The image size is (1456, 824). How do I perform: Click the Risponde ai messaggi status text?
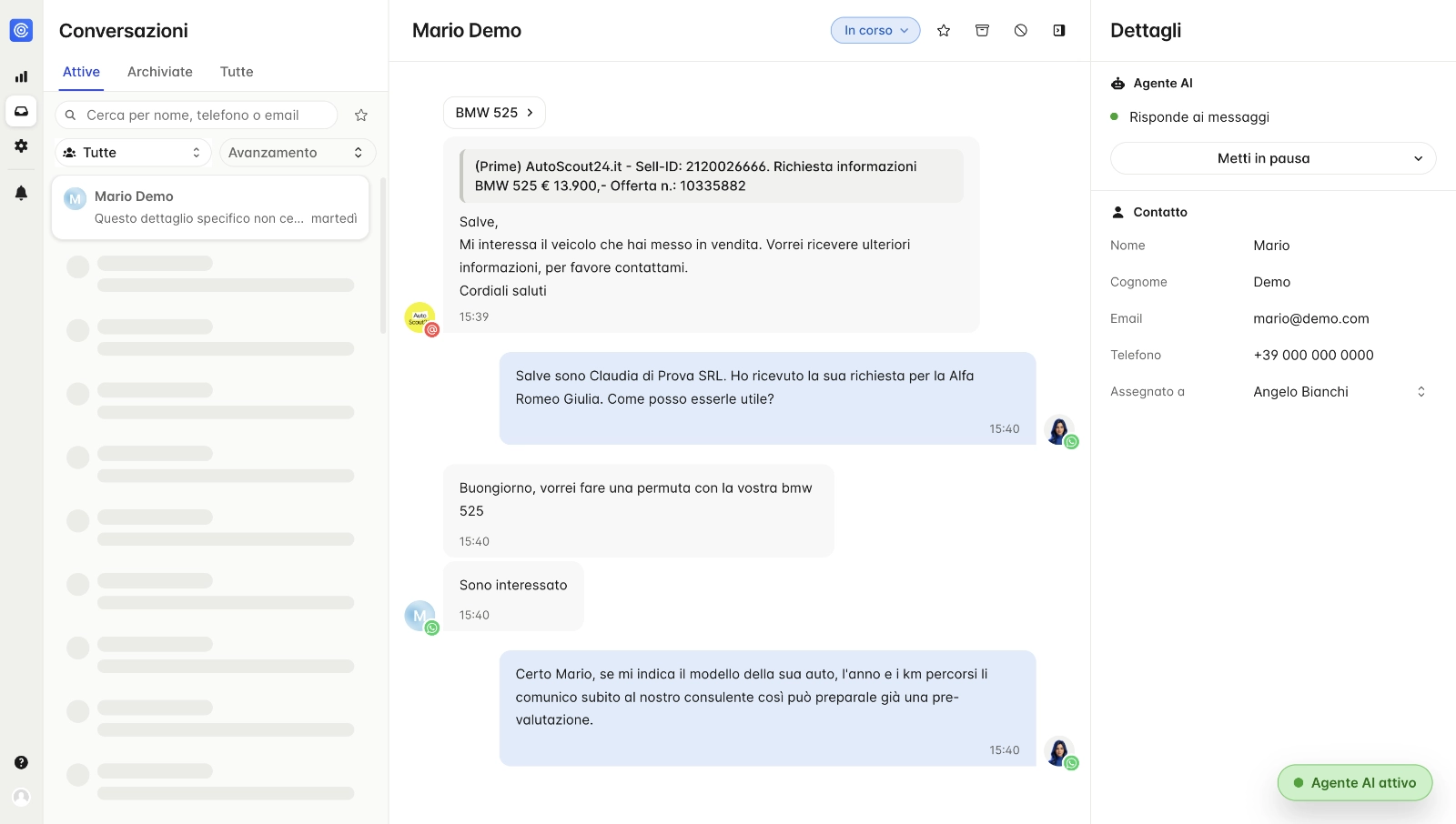[1198, 117]
